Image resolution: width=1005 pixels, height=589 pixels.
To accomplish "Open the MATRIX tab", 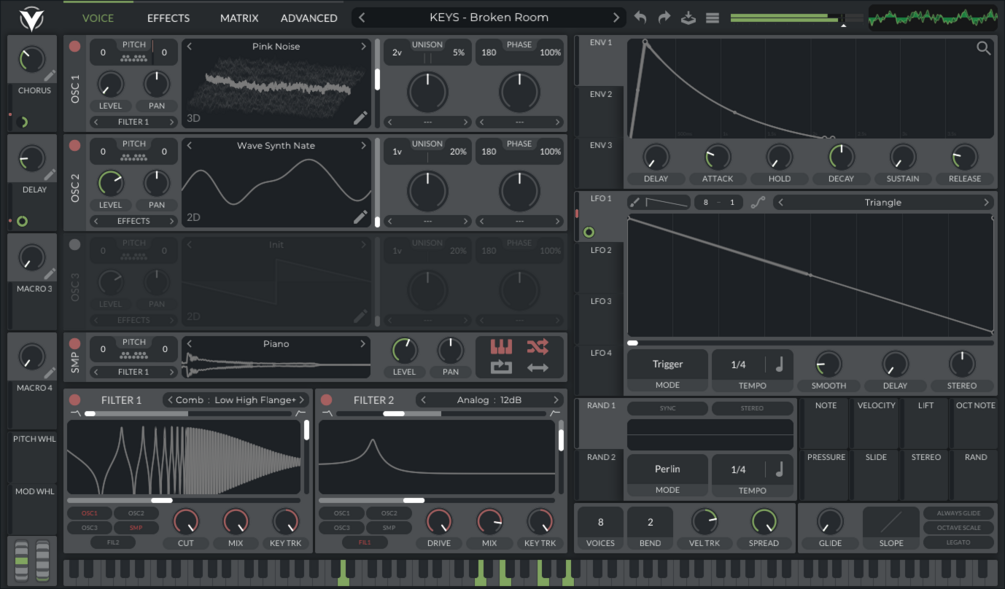I will click(239, 18).
